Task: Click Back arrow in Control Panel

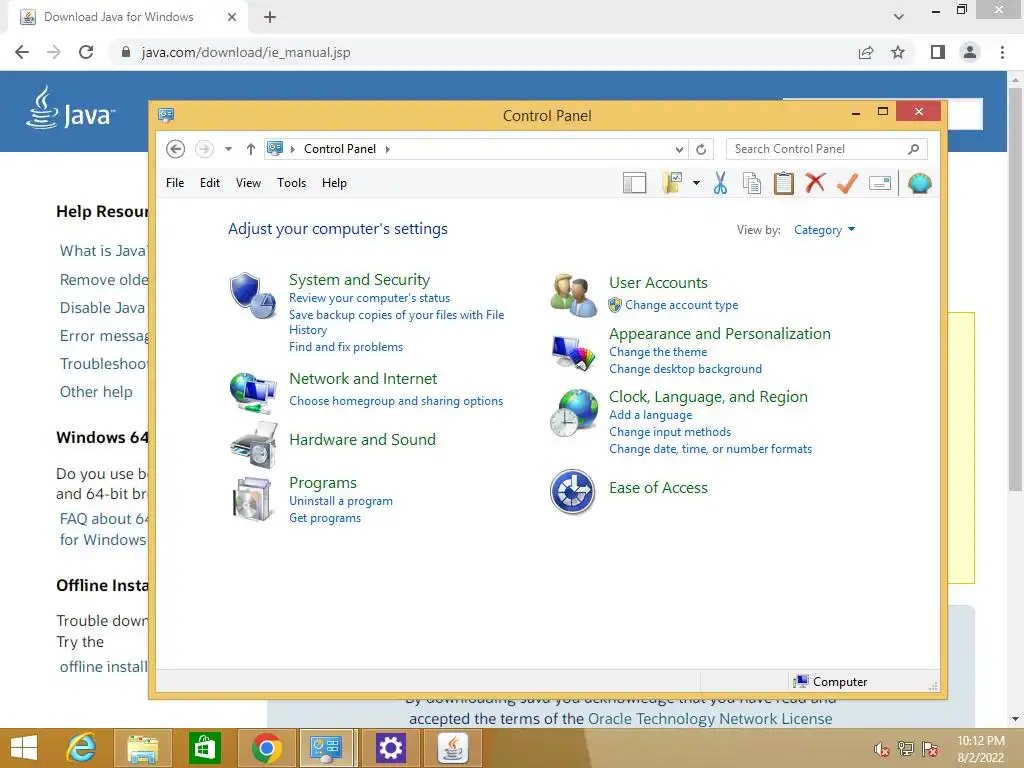Action: click(175, 149)
